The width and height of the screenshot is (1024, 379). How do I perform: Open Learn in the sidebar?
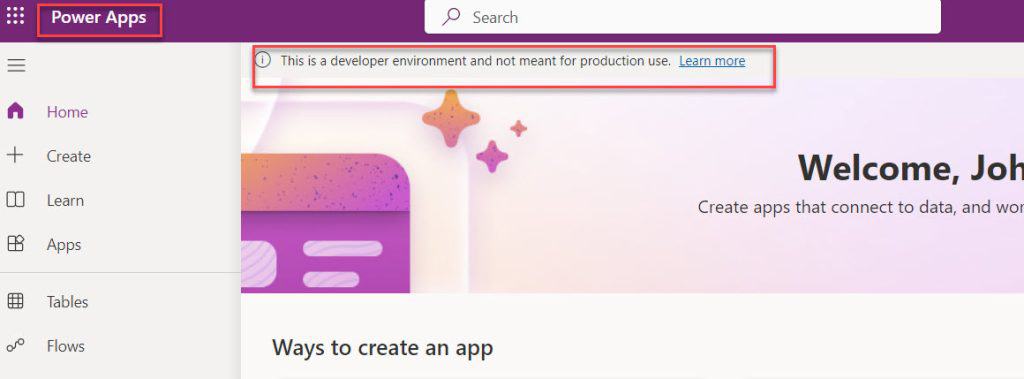click(65, 201)
